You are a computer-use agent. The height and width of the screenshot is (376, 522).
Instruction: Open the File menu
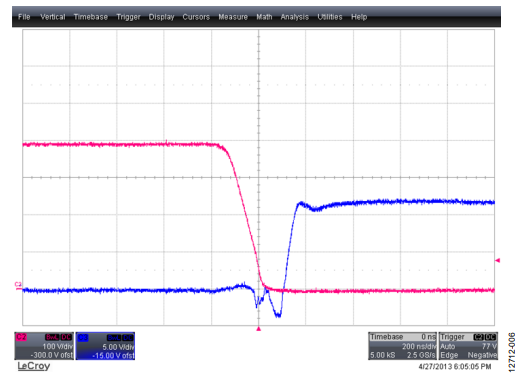pyautogui.click(x=24, y=17)
